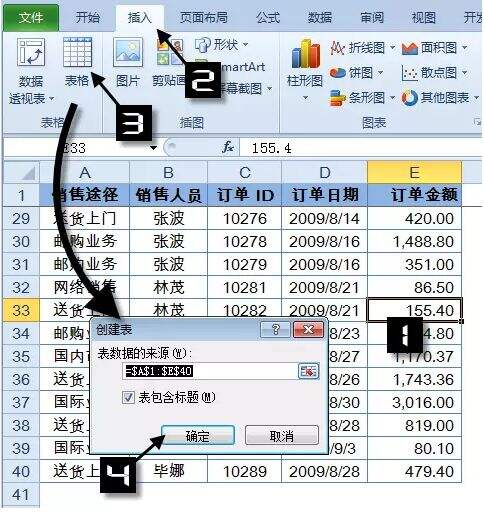The image size is (484, 513).
Task: Select column header B
Action: point(168,172)
